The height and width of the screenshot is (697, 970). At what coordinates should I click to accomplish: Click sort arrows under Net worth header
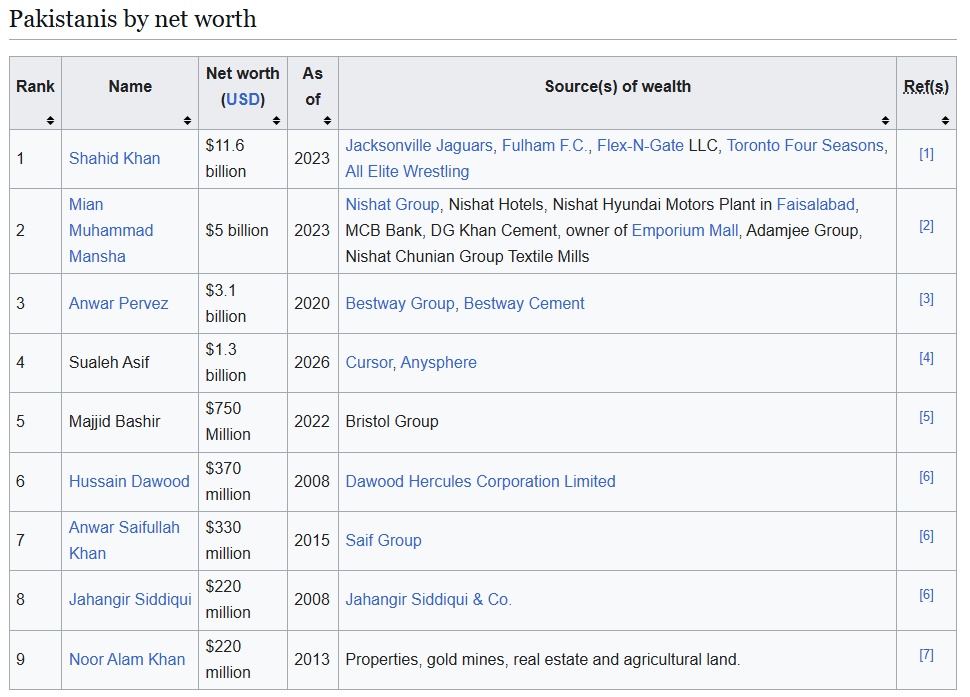pyautogui.click(x=275, y=120)
